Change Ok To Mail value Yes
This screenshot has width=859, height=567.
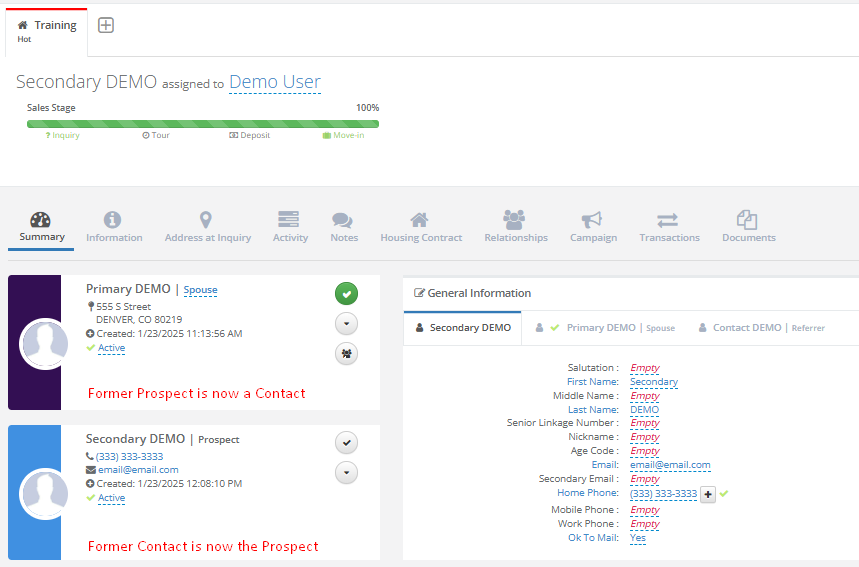(638, 538)
